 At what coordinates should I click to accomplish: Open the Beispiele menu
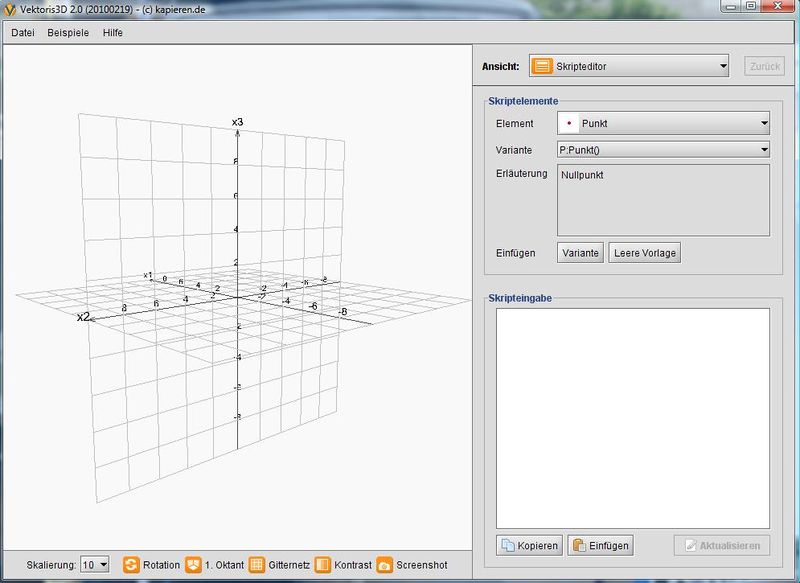click(x=69, y=32)
